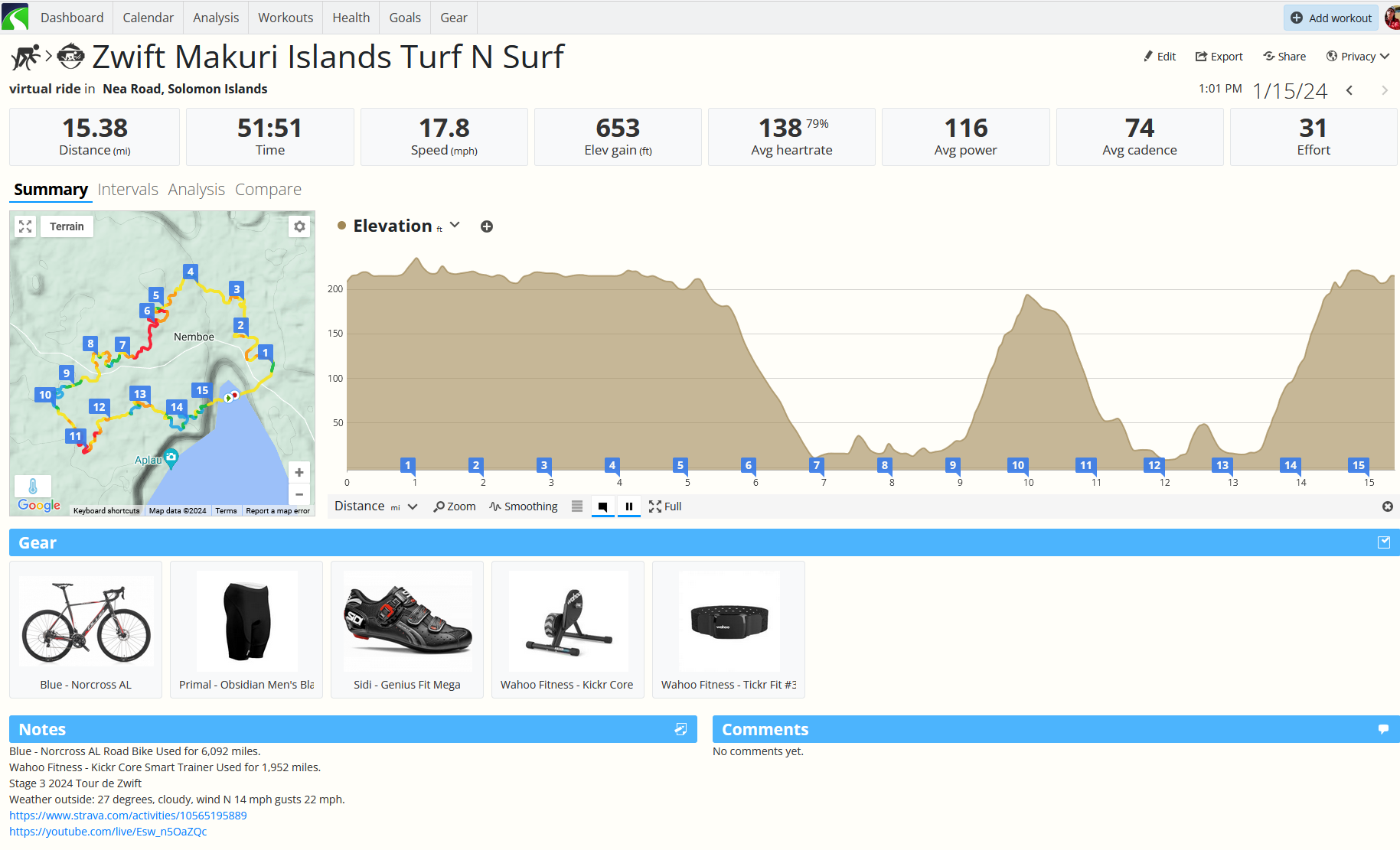Select mile 10 marker on elevation chart
Image resolution: width=1400 pixels, height=850 pixels.
1018,465
